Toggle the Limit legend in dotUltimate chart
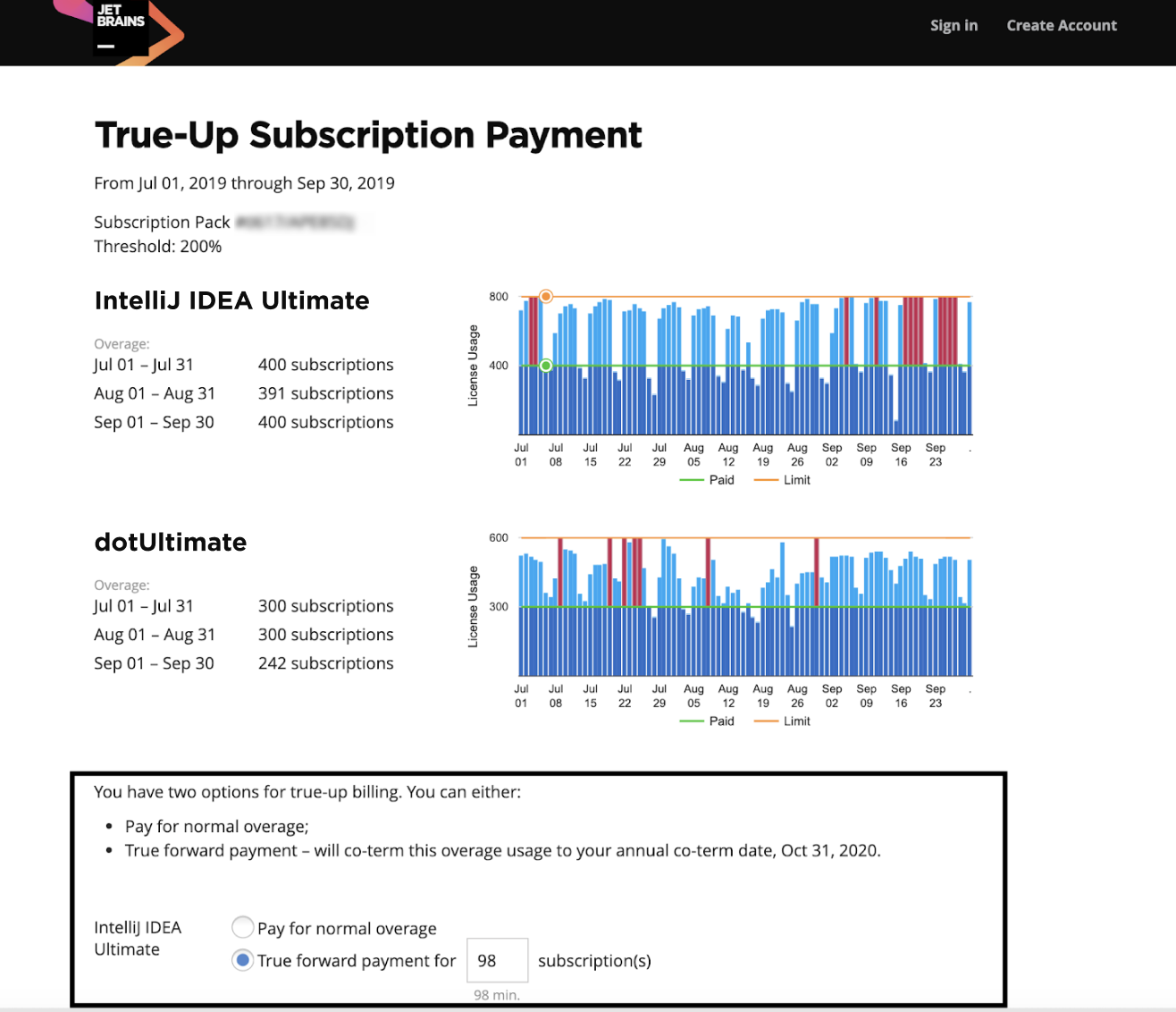The image size is (1176, 1012). [782, 721]
